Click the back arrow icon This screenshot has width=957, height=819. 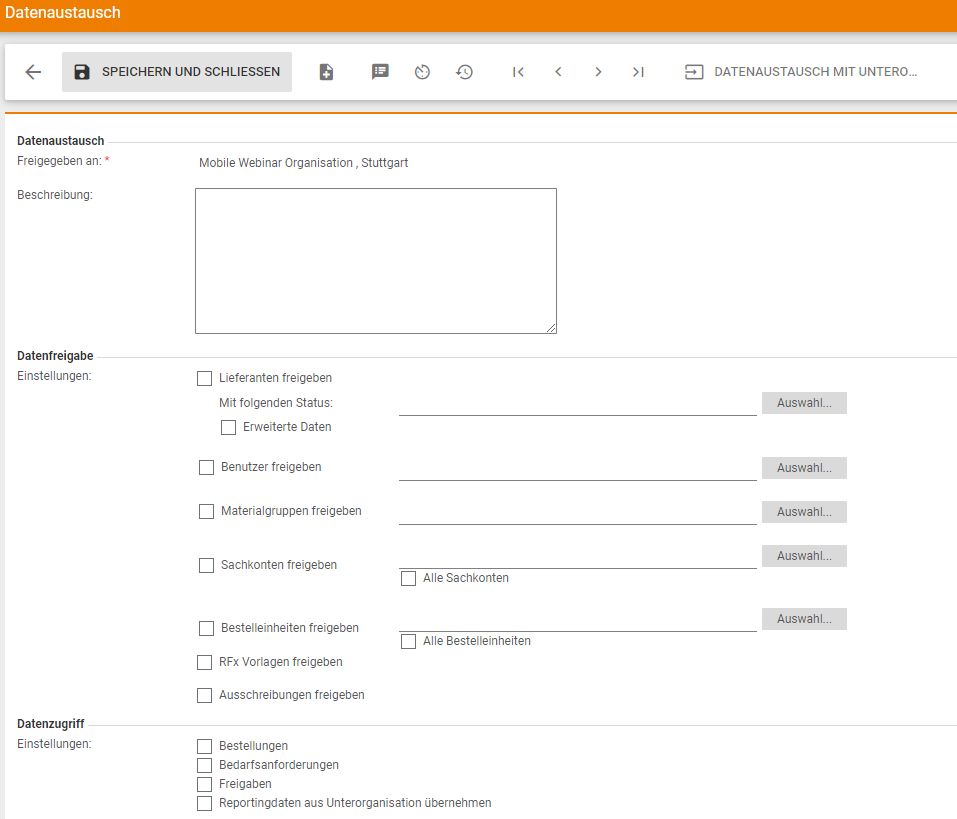click(33, 72)
